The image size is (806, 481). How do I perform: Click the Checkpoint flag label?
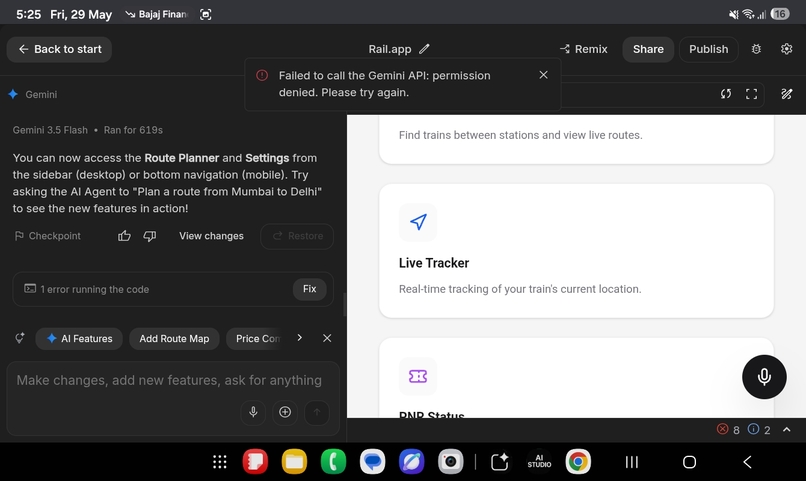48,236
